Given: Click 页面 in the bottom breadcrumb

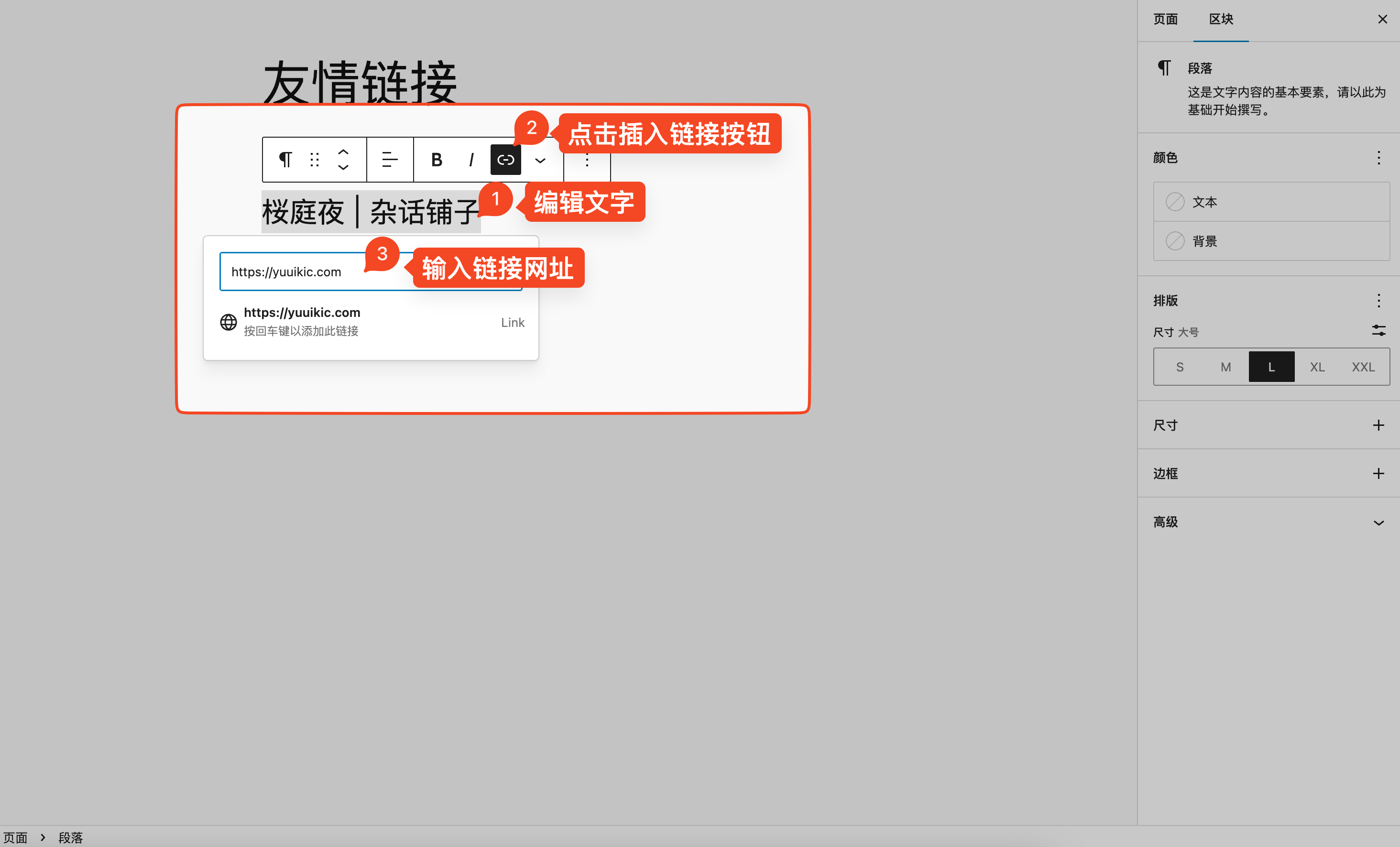Looking at the screenshot, I should click(x=15, y=837).
